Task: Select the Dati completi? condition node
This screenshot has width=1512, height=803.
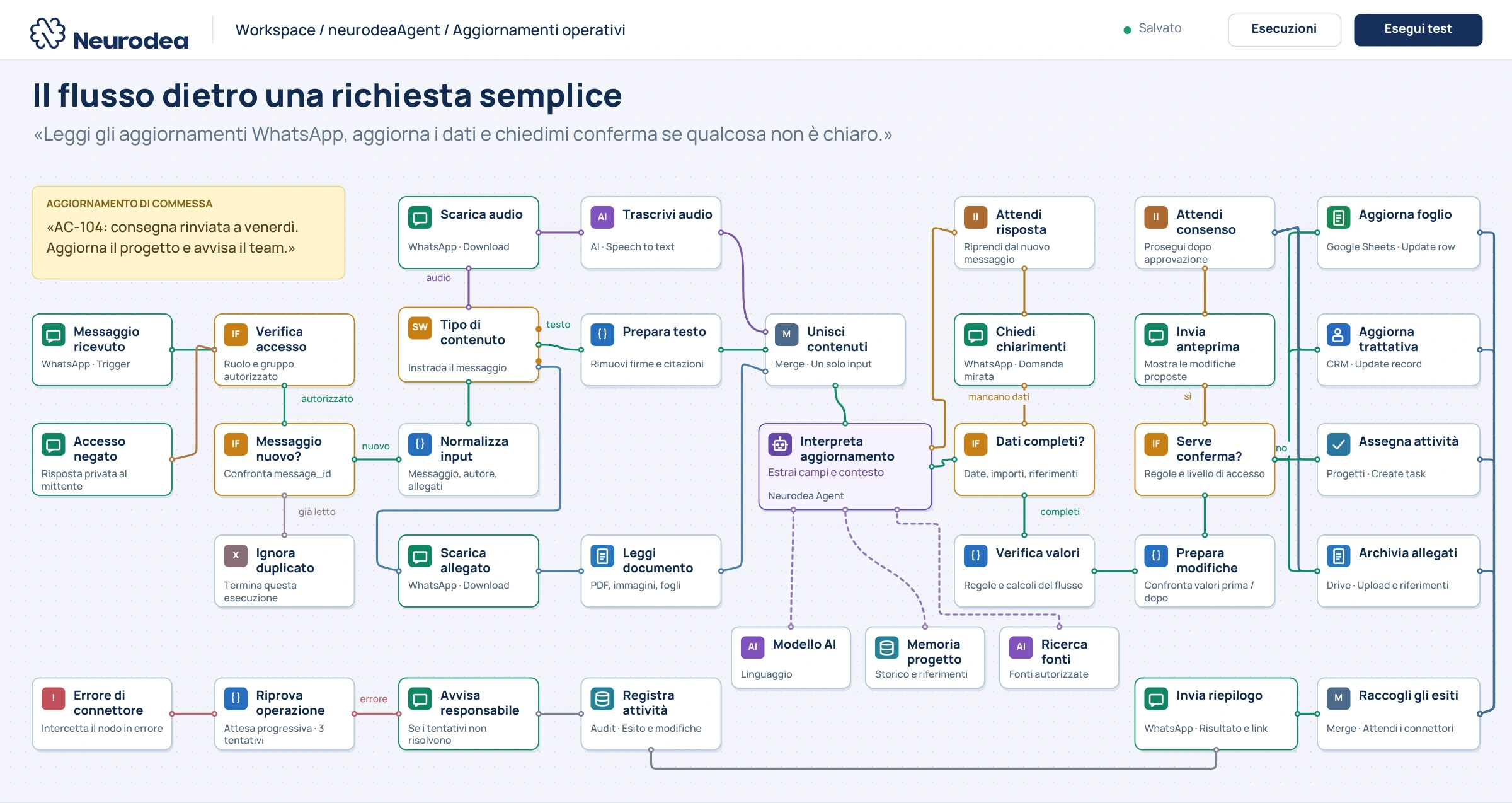Action: [x=1024, y=459]
